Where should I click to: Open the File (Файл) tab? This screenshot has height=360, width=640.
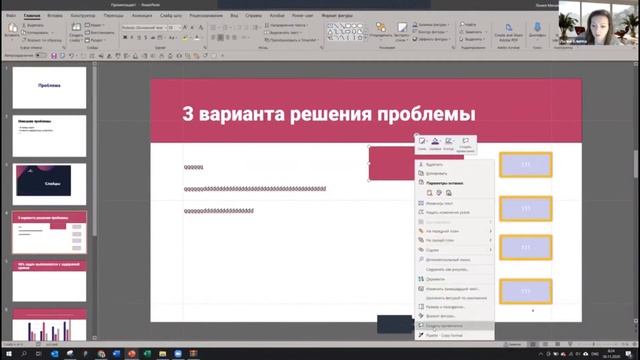[x=11, y=16]
